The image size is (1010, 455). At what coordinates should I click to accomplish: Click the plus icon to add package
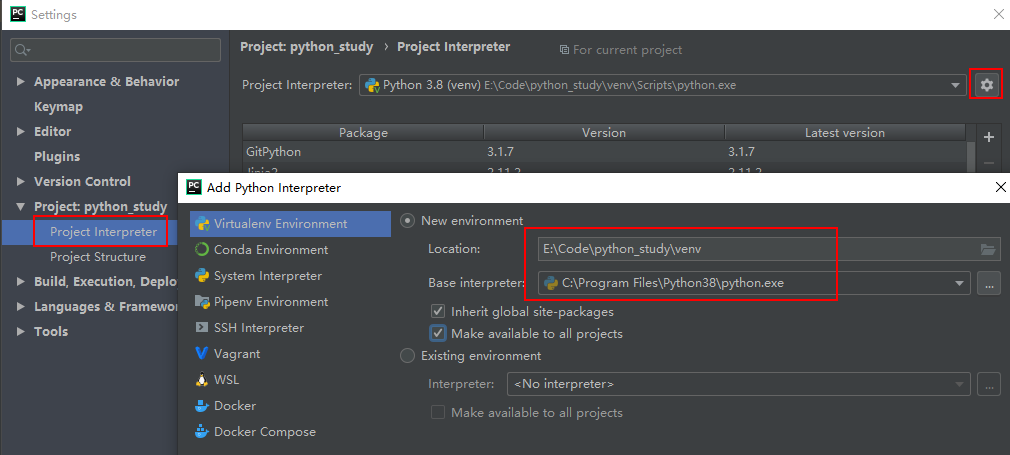coord(989,137)
